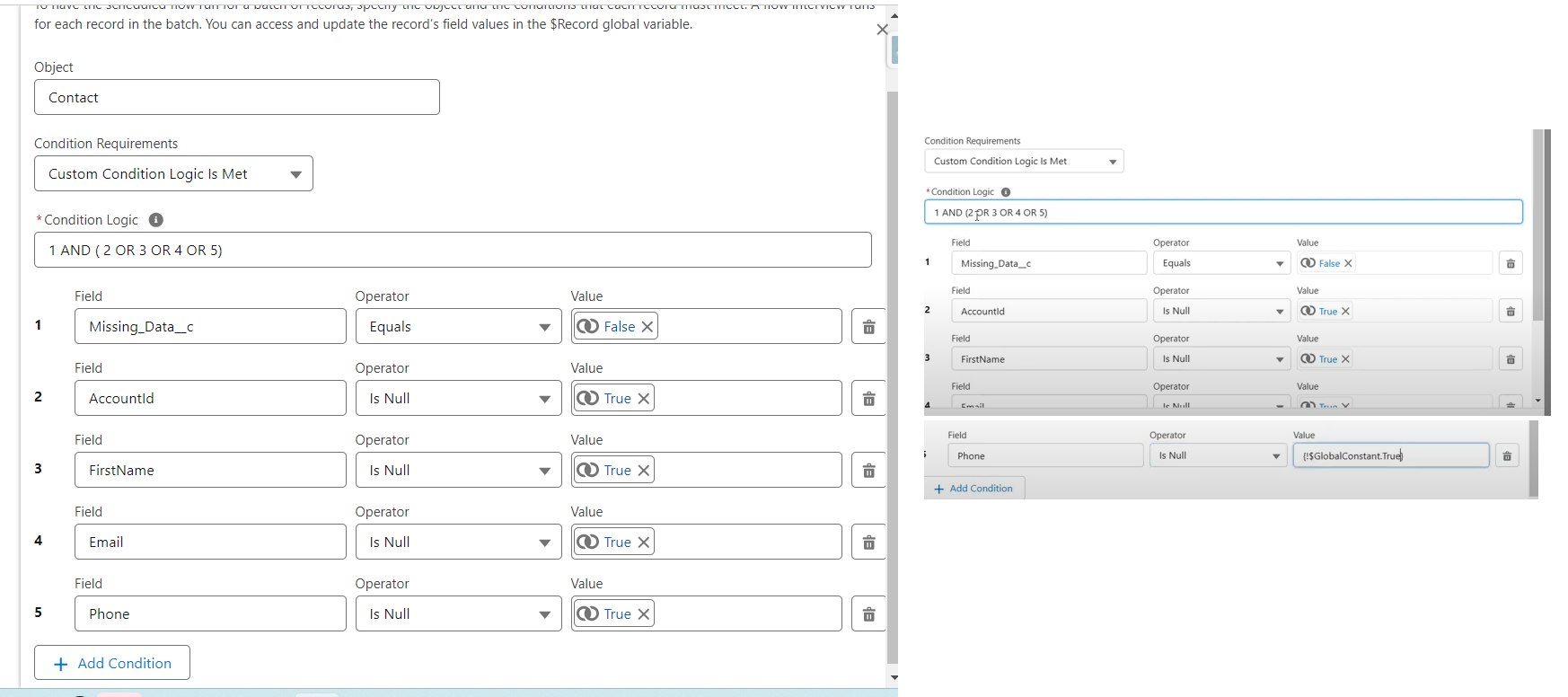Click Add Condition link in right panel
This screenshot has height=697, width=1568.
pyautogui.click(x=973, y=489)
